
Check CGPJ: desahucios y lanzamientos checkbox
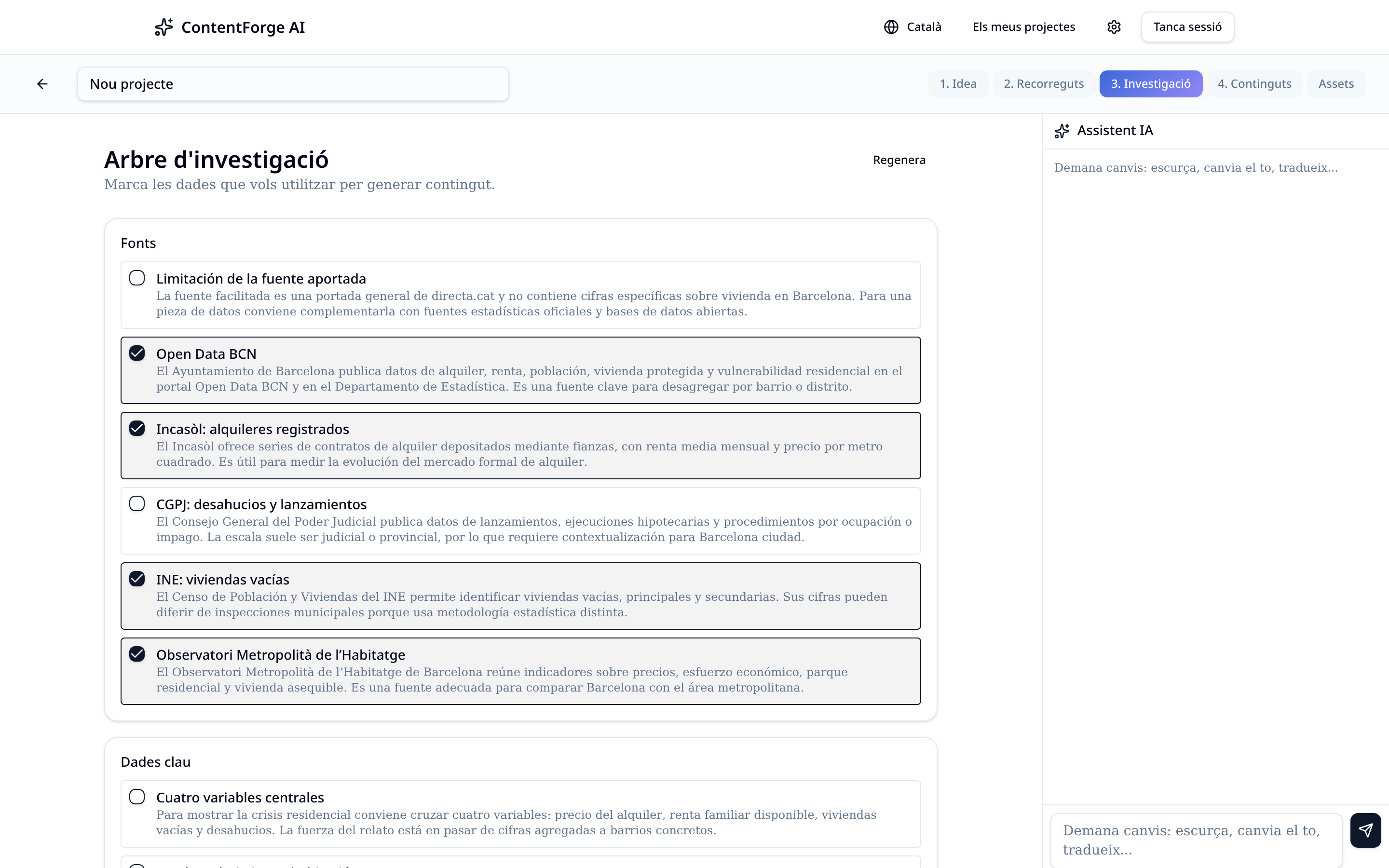pyautogui.click(x=136, y=503)
